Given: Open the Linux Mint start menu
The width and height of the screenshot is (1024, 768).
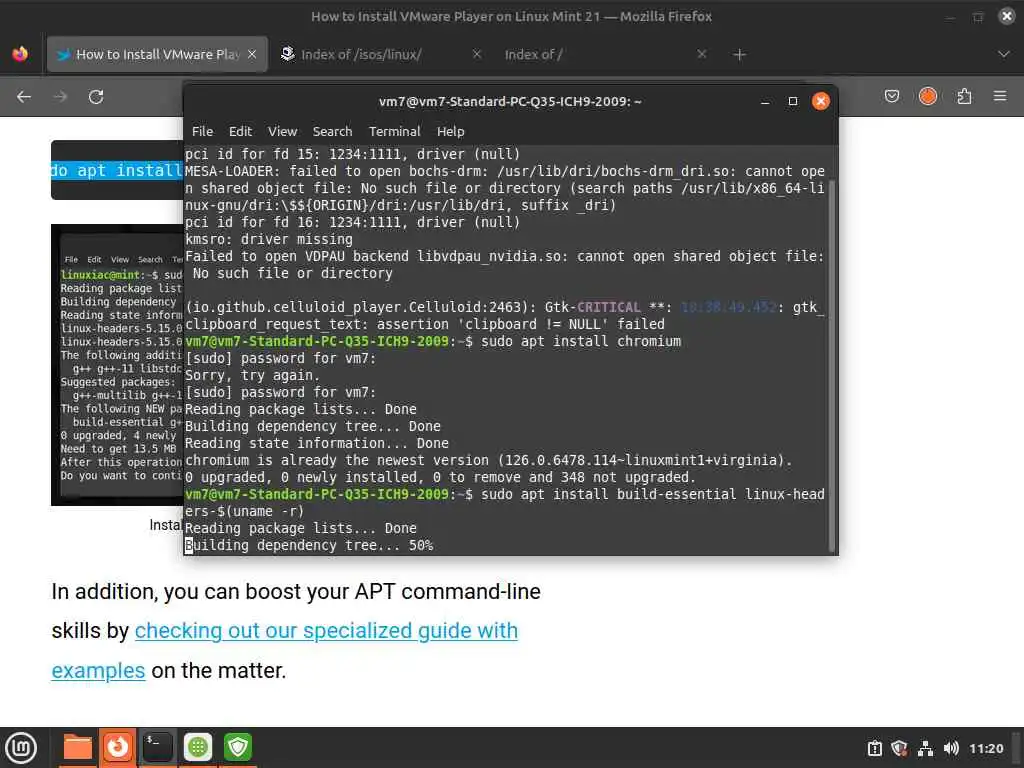Looking at the screenshot, I should coord(21,748).
